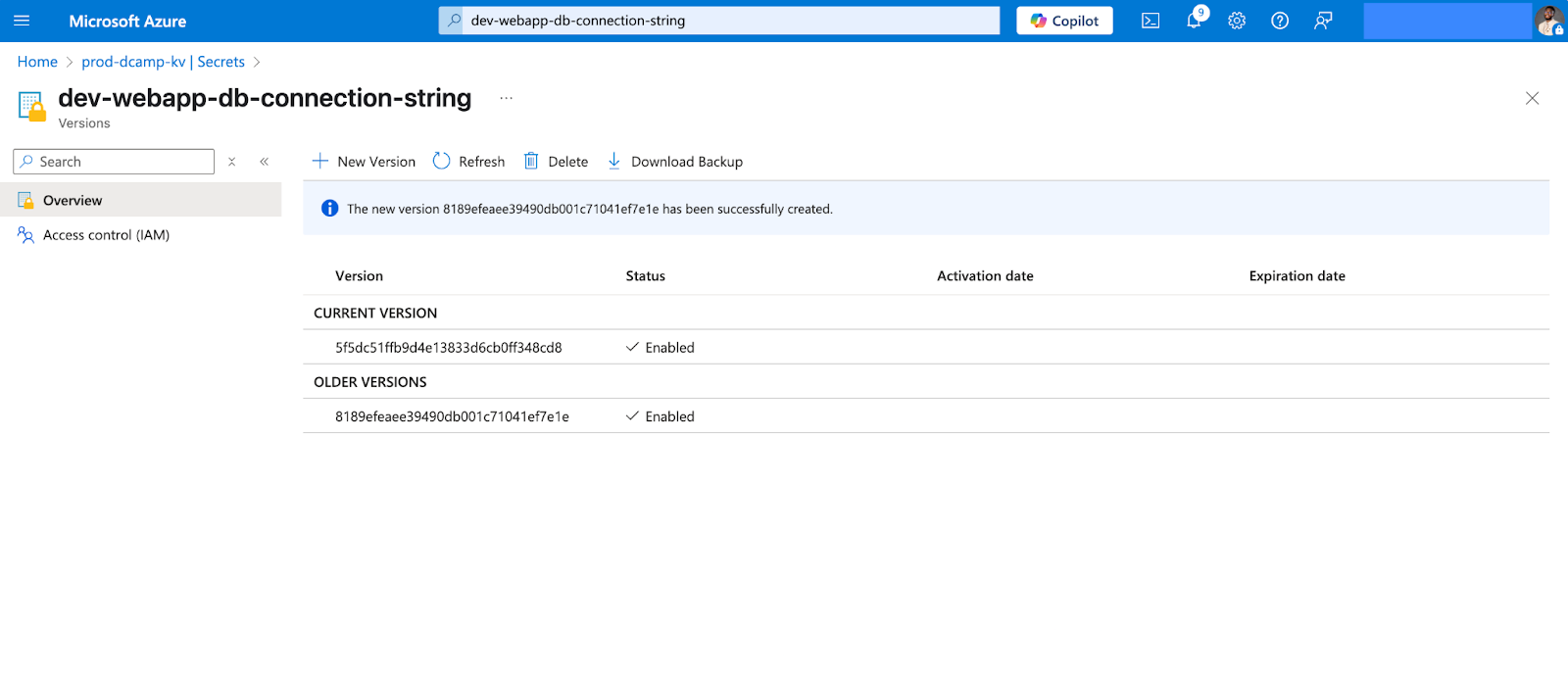Screen dimensions: 1568x681
Task: Click the new version created notification text
Action: pos(590,209)
